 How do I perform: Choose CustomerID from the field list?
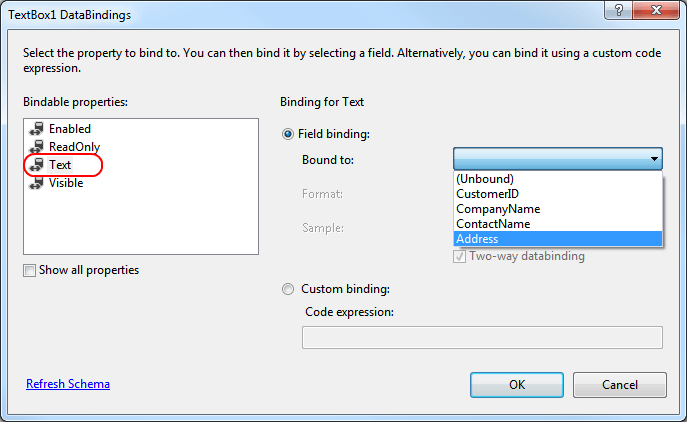487,194
